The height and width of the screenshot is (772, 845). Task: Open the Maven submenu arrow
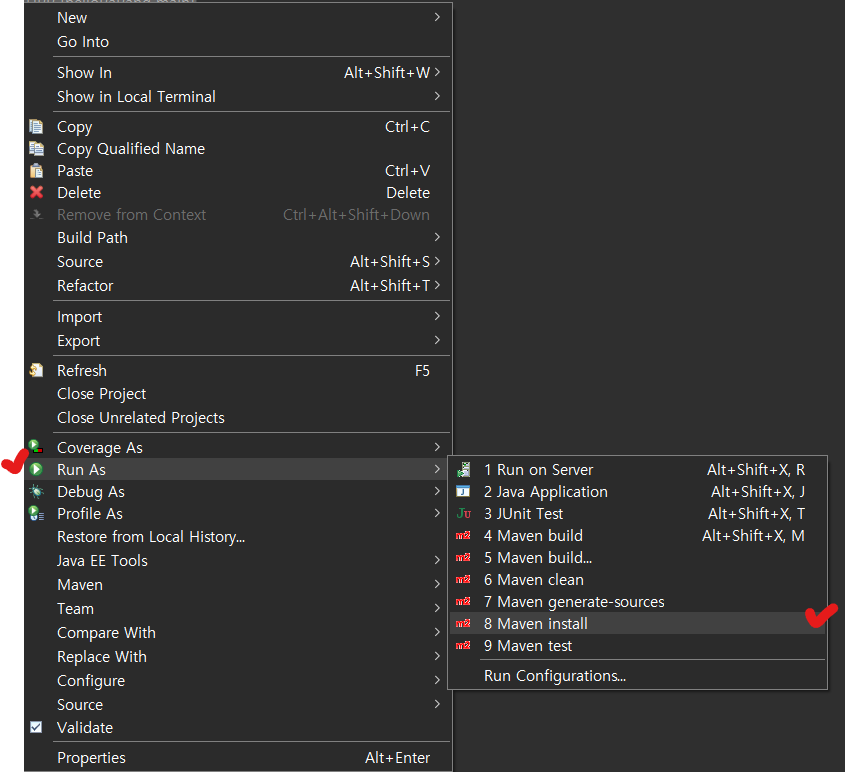pos(437,585)
